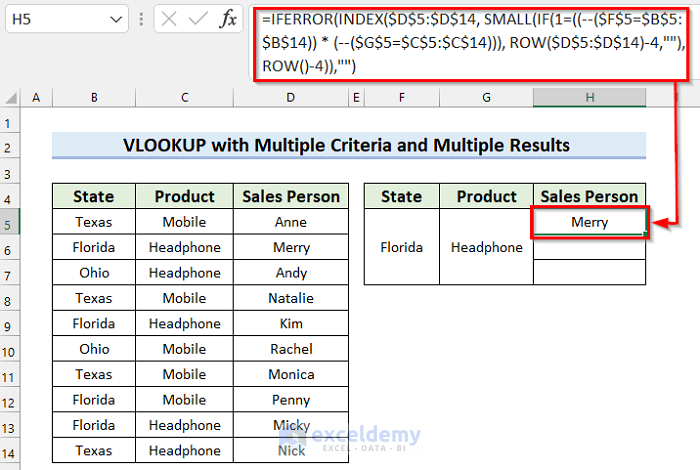Select column B header
This screenshot has height=470, width=700.
coord(94,97)
